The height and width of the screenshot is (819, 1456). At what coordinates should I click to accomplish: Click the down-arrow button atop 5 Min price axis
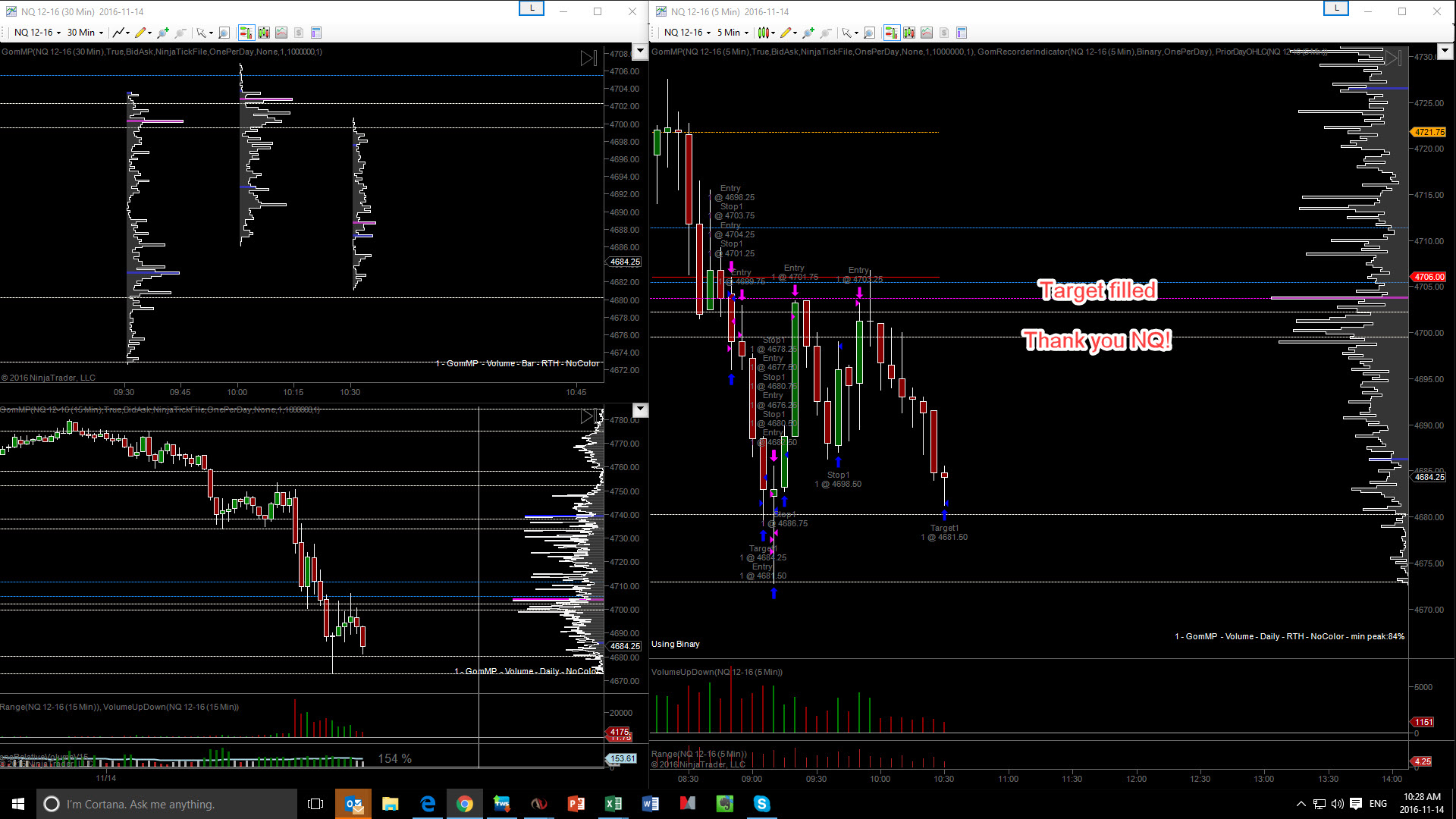(1445, 52)
